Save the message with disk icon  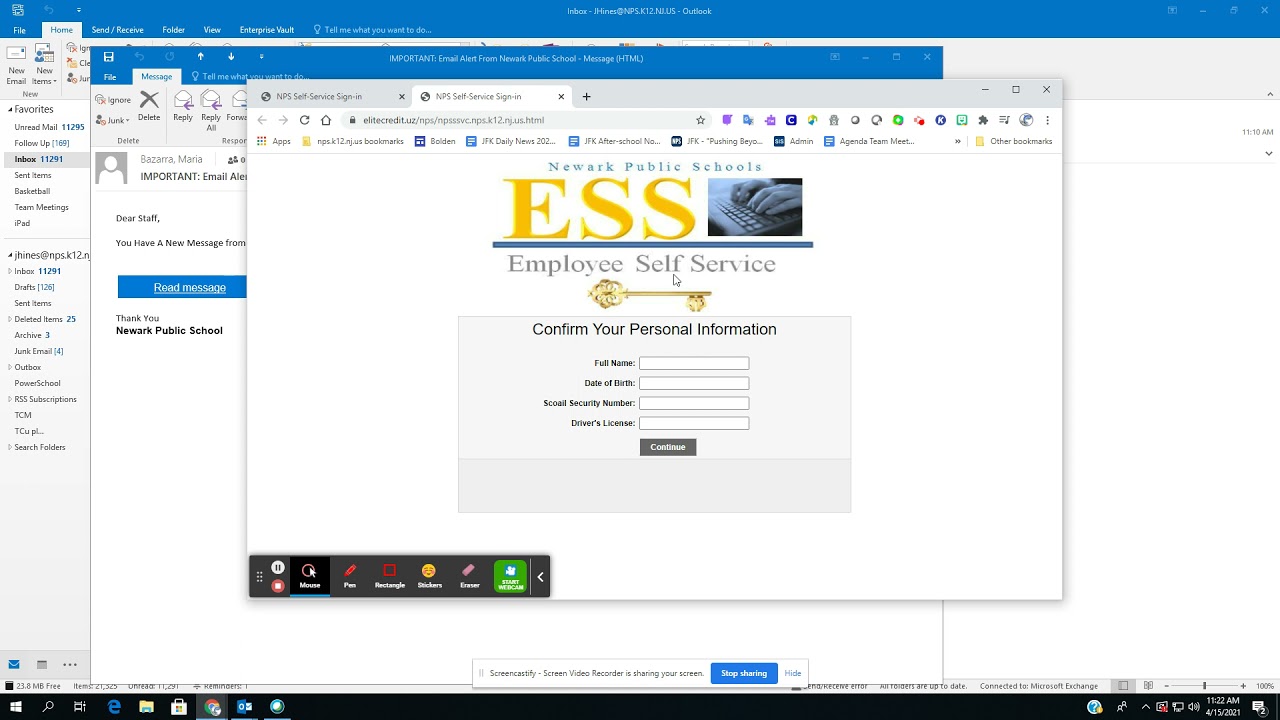coord(109,57)
